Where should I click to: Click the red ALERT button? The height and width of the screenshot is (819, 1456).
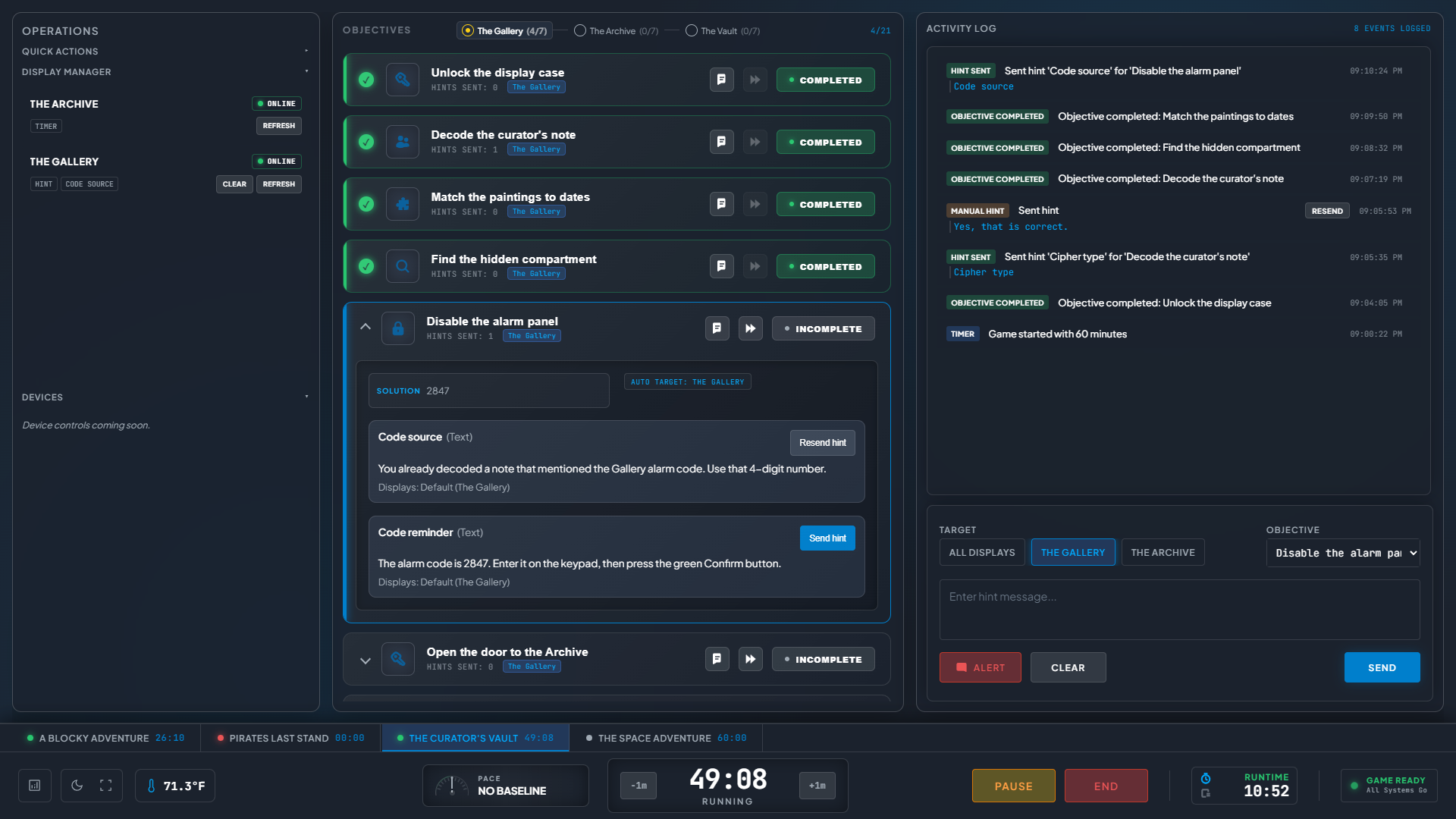point(981,667)
